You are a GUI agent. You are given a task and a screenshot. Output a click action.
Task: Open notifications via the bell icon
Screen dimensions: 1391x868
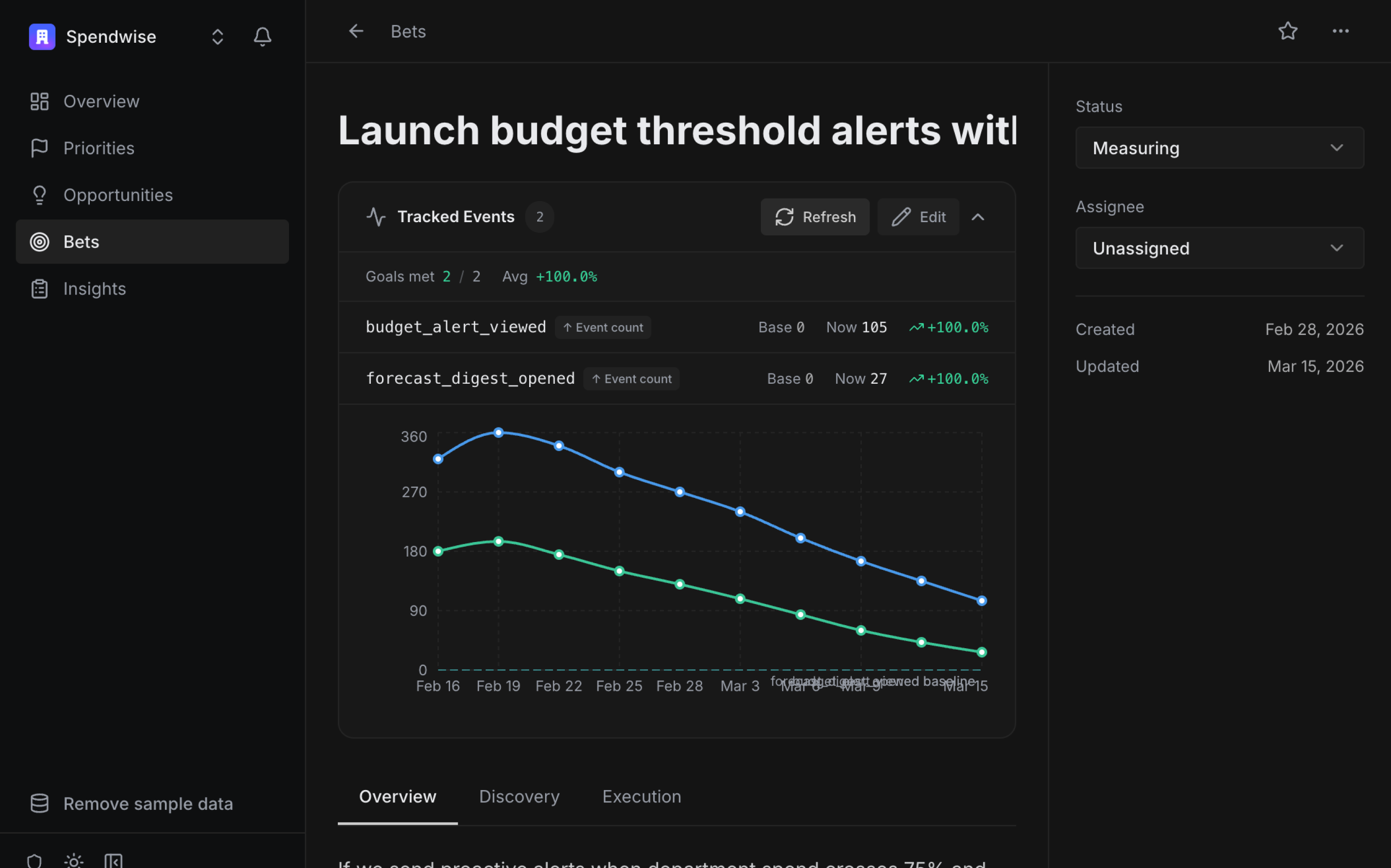click(263, 36)
